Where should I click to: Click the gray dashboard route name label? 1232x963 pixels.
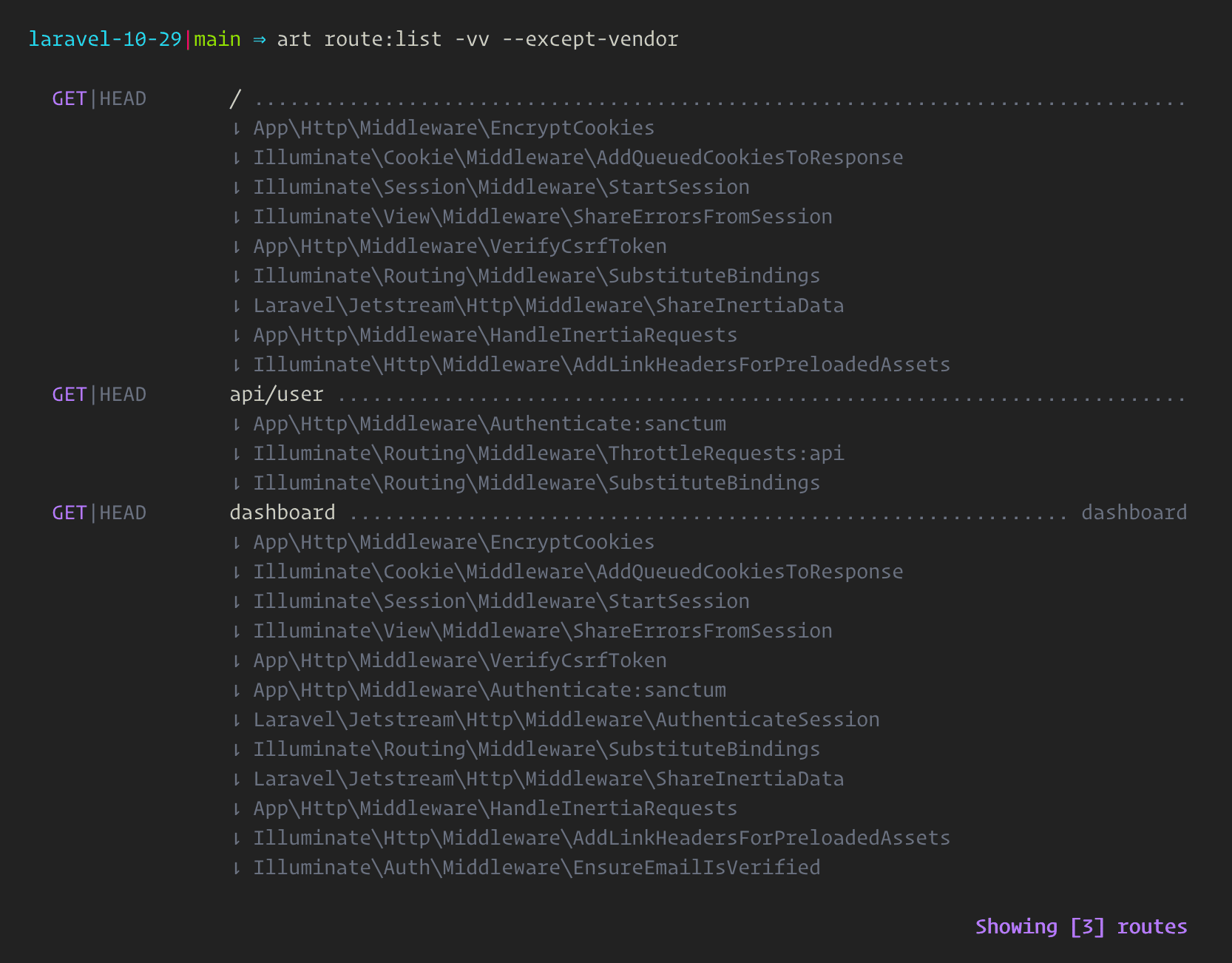click(1134, 513)
